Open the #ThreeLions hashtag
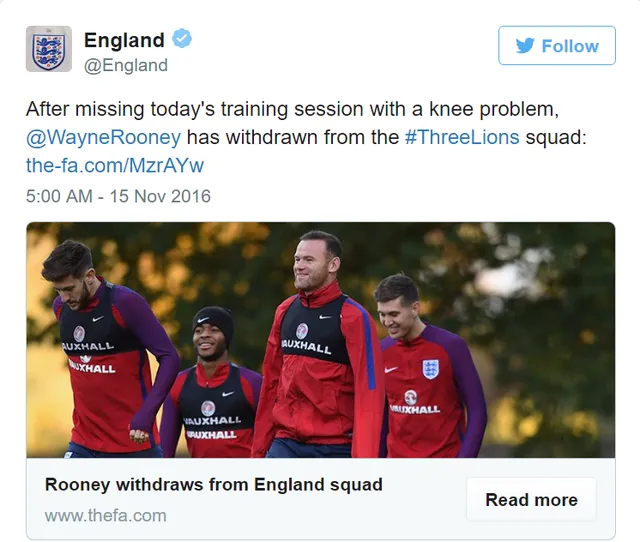The height and width of the screenshot is (542, 640). click(462, 137)
